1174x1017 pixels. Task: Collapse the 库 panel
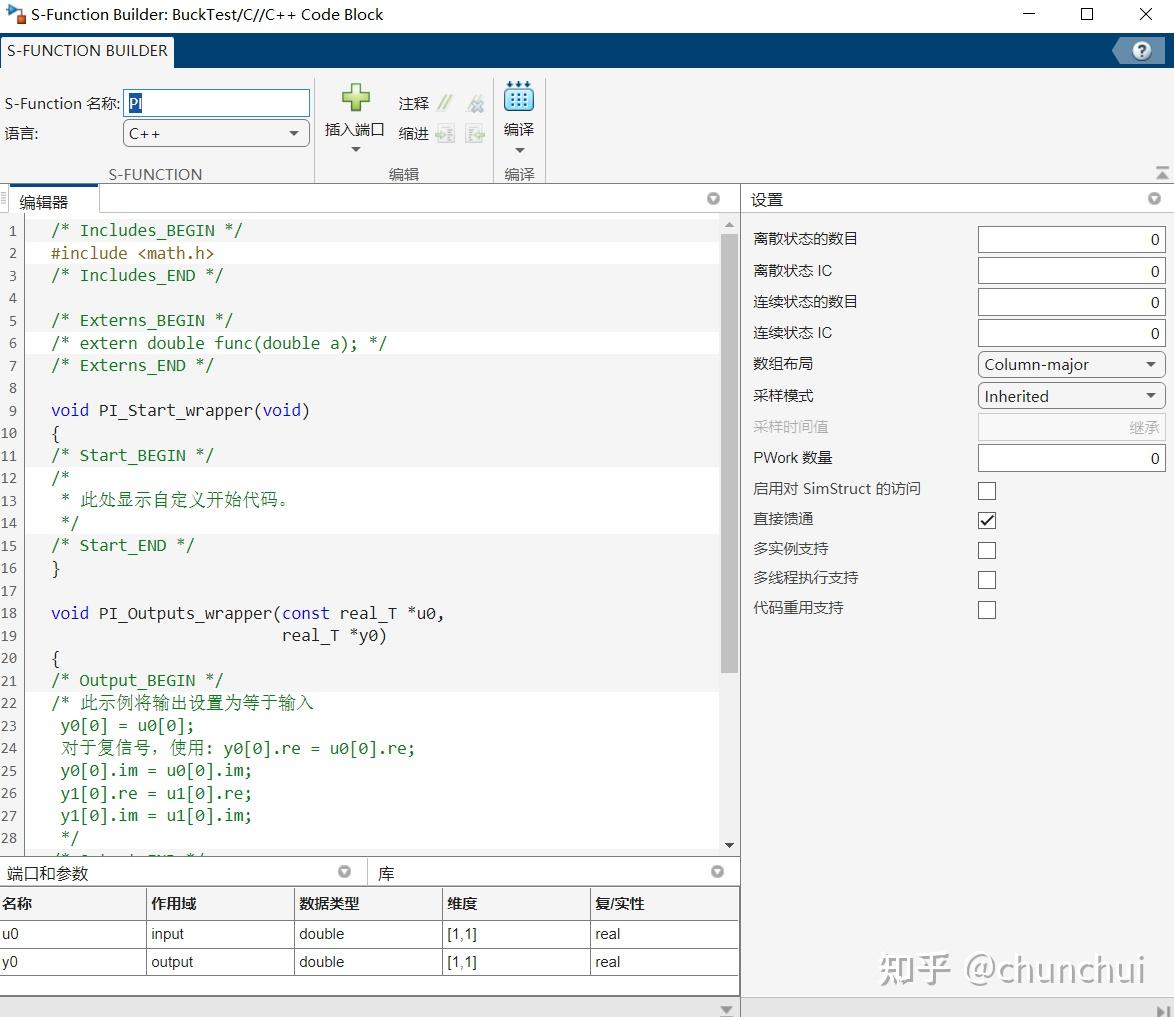717,871
